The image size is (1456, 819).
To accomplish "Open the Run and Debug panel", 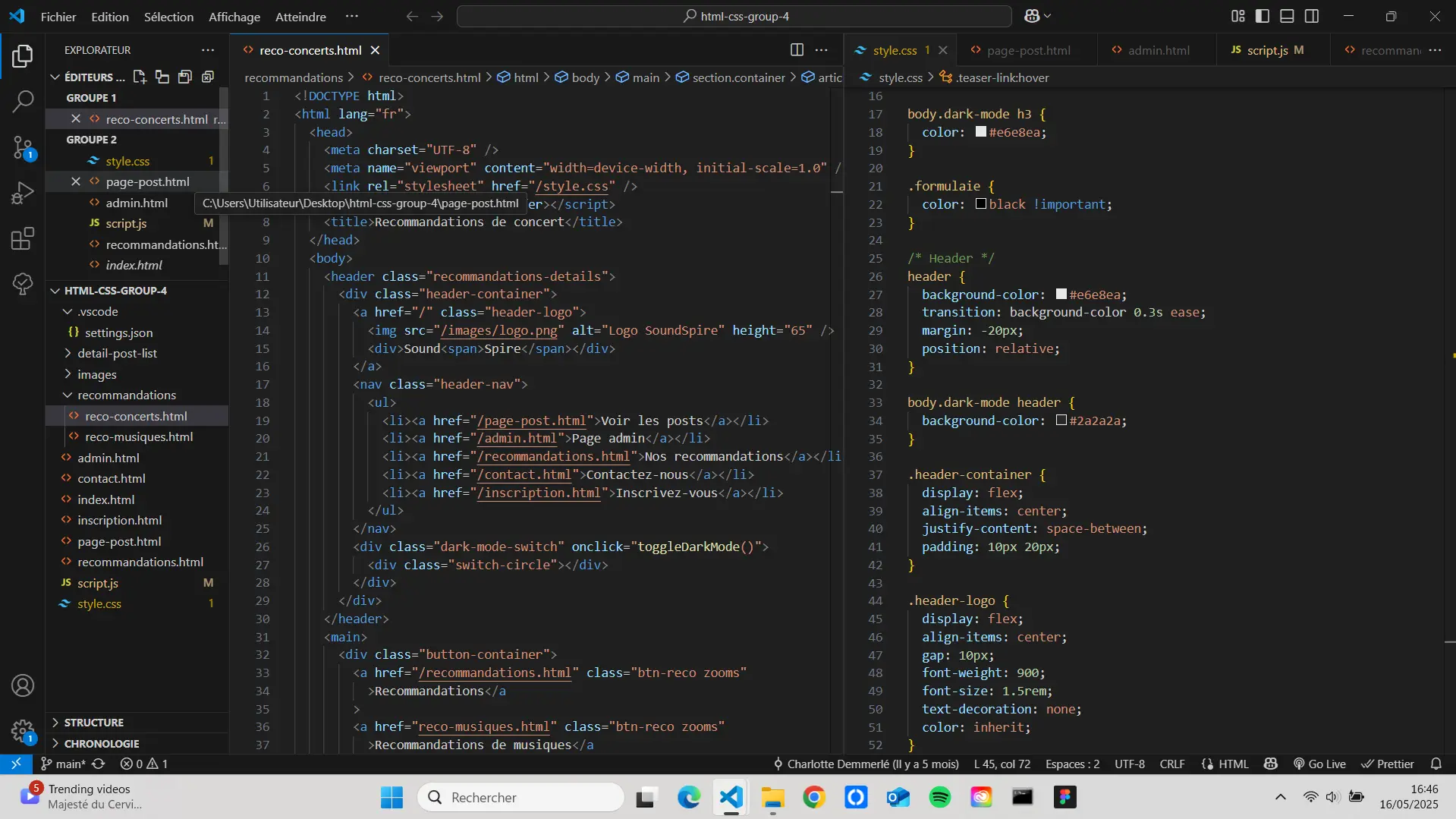I will pyautogui.click(x=23, y=193).
